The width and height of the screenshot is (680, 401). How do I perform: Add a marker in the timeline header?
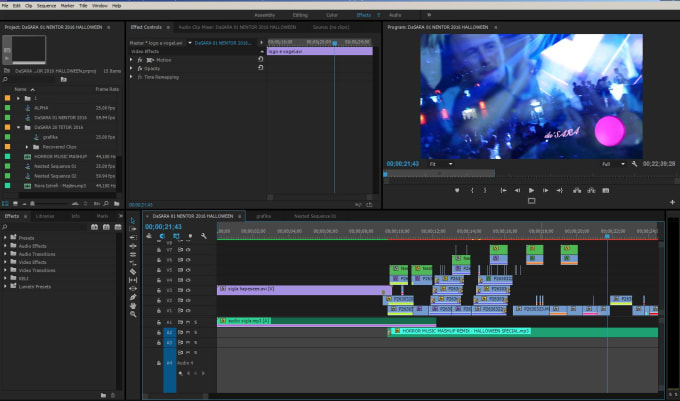point(190,236)
